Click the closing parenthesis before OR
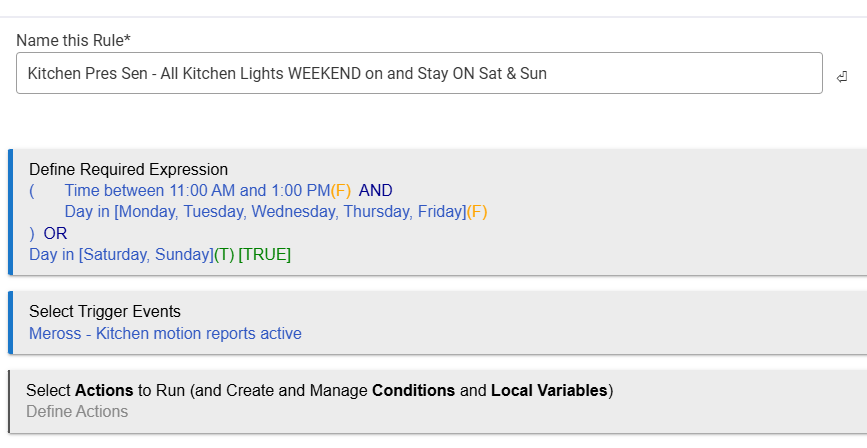867x448 pixels. [x=32, y=233]
